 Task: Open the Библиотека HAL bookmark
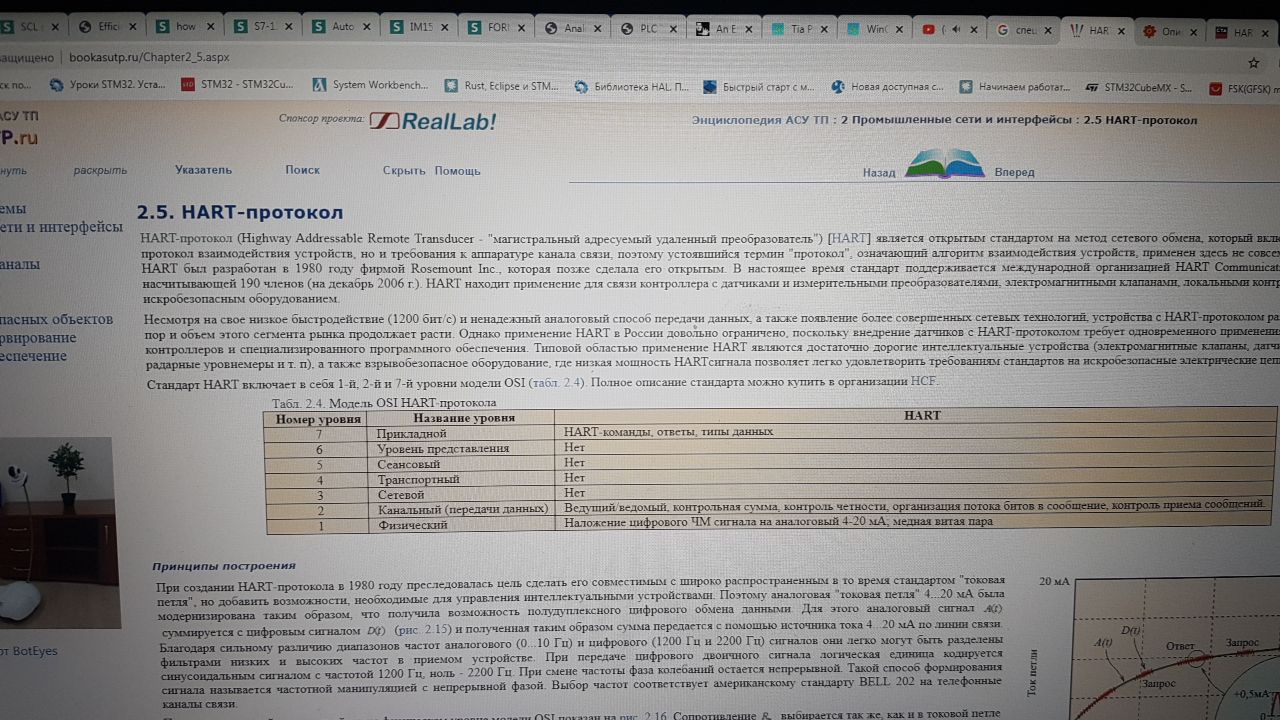631,87
